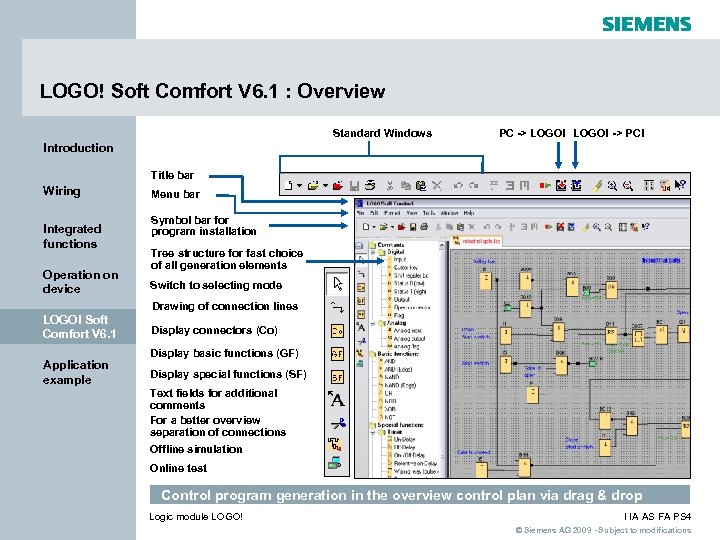
Task: Click the Cut scissors icon in enlarged toolbar
Action: click(390, 186)
